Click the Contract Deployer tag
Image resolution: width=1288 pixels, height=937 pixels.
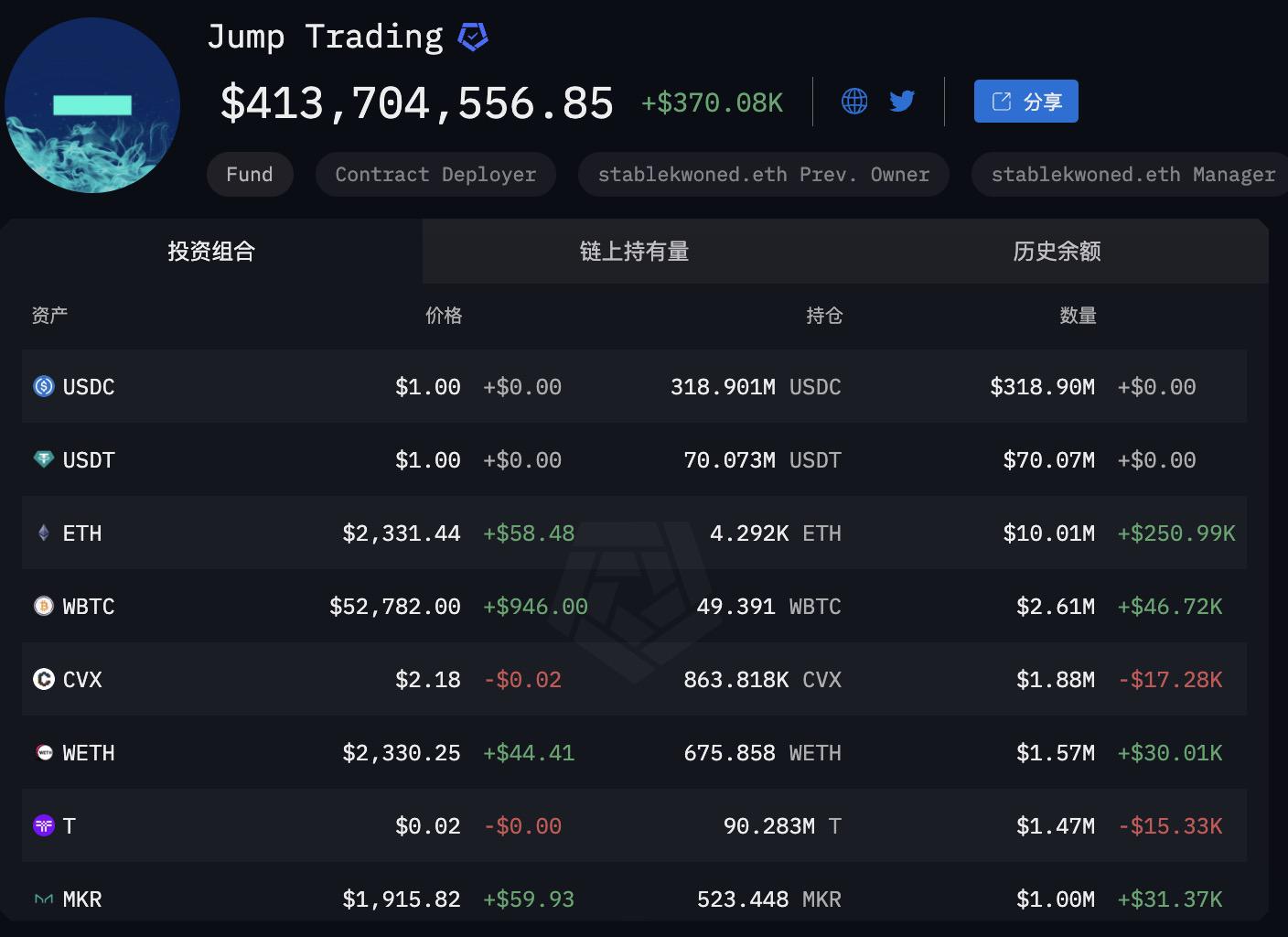[435, 175]
